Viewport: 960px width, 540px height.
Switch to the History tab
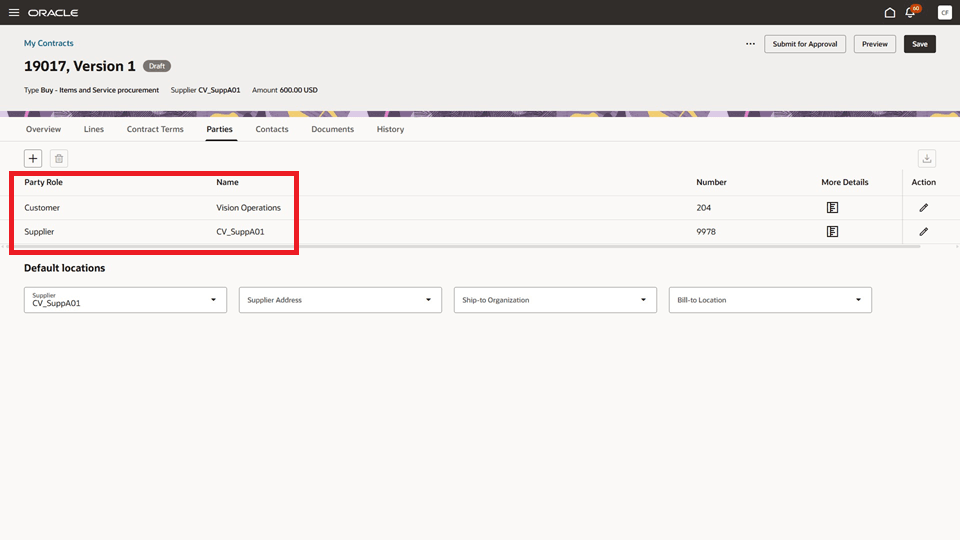coord(390,129)
